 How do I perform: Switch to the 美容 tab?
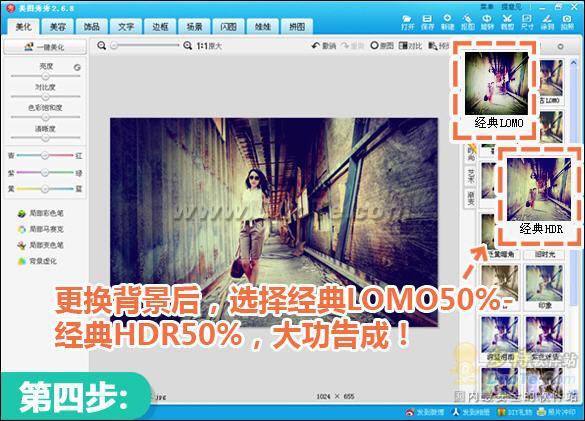(x=58, y=26)
